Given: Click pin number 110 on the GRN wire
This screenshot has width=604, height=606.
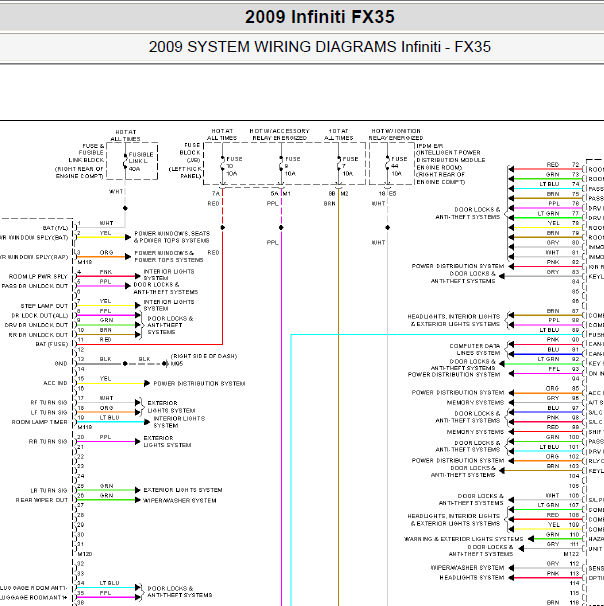Looking at the screenshot, I should tap(575, 535).
